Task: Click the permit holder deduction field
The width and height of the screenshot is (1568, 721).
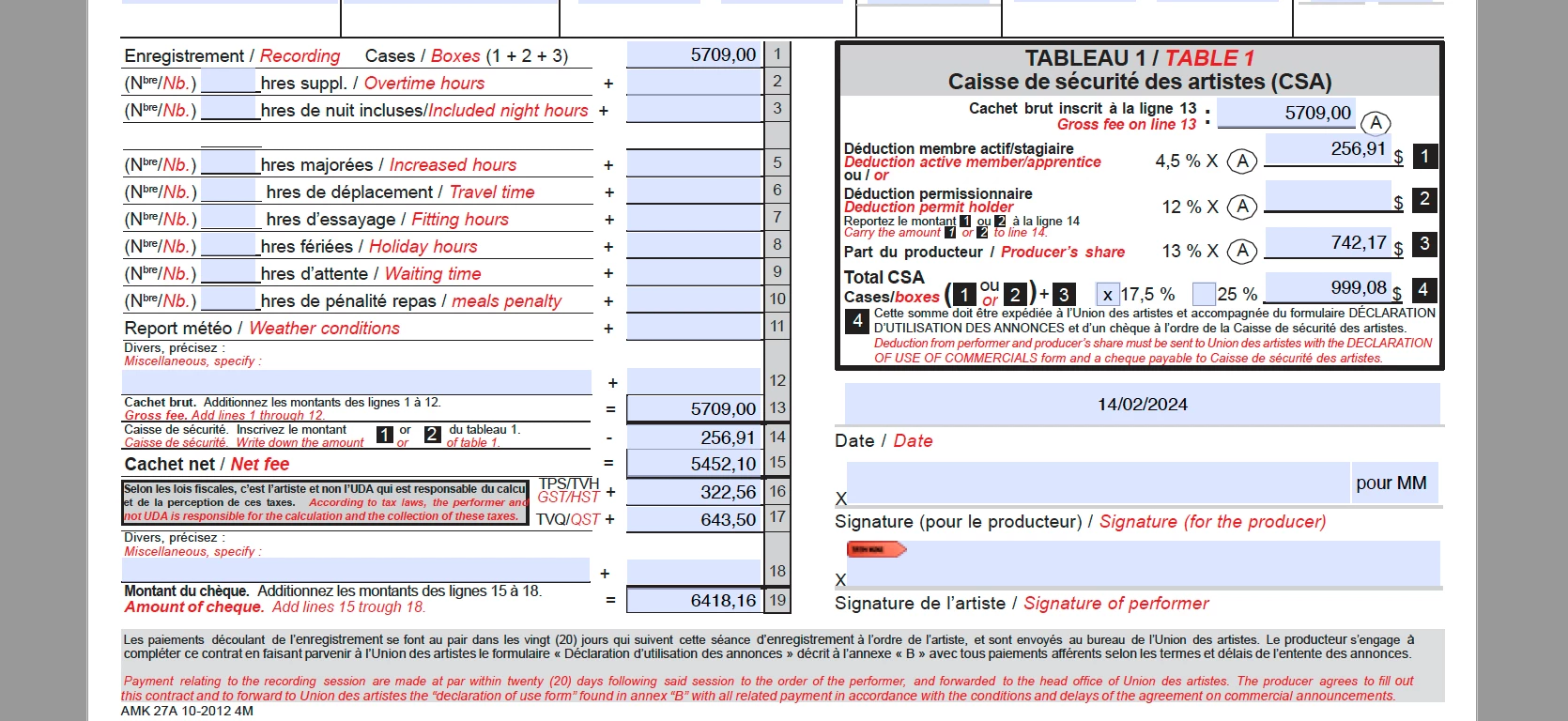Action: click(1328, 196)
